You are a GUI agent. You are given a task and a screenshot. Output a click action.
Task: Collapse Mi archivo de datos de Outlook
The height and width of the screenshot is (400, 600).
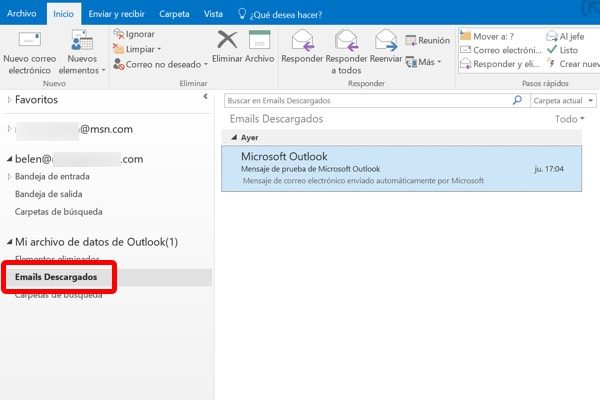pyautogui.click(x=9, y=242)
